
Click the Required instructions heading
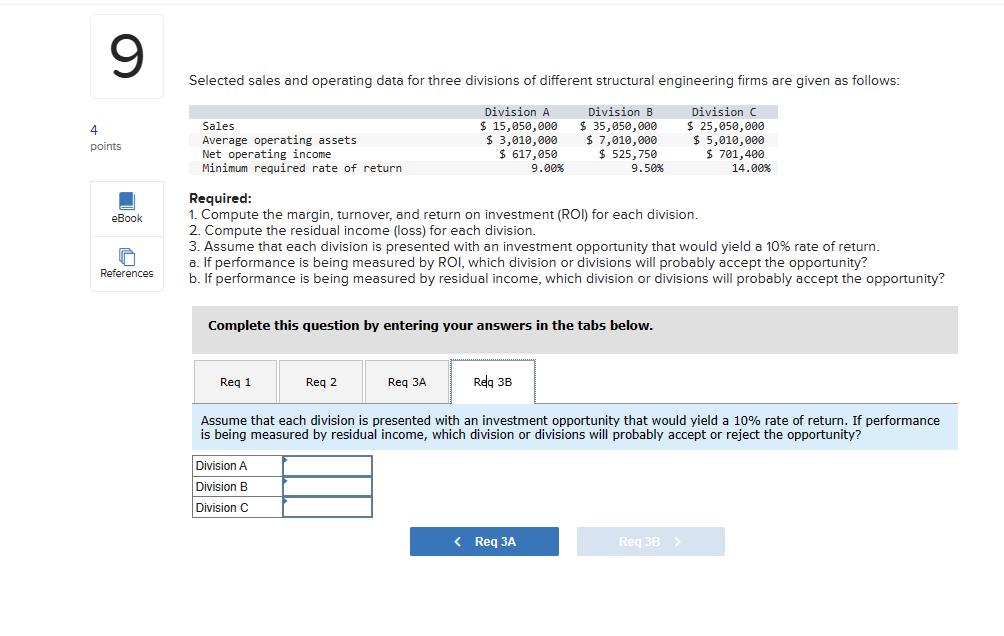point(218,198)
